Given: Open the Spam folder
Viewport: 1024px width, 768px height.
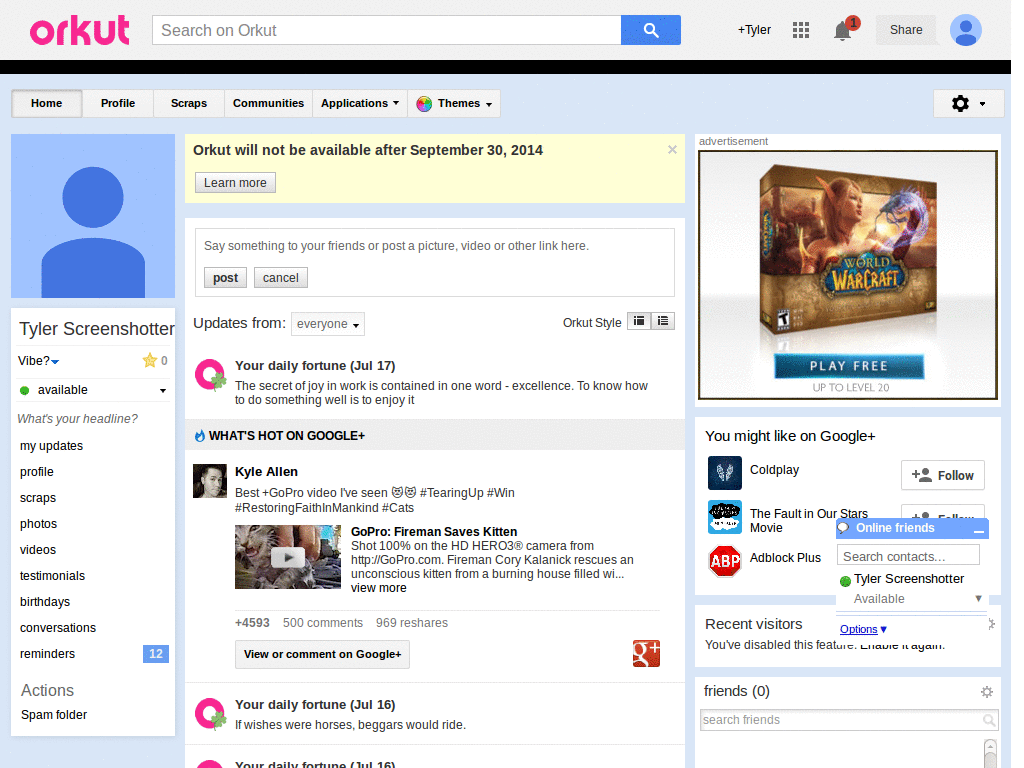Looking at the screenshot, I should 54,714.
